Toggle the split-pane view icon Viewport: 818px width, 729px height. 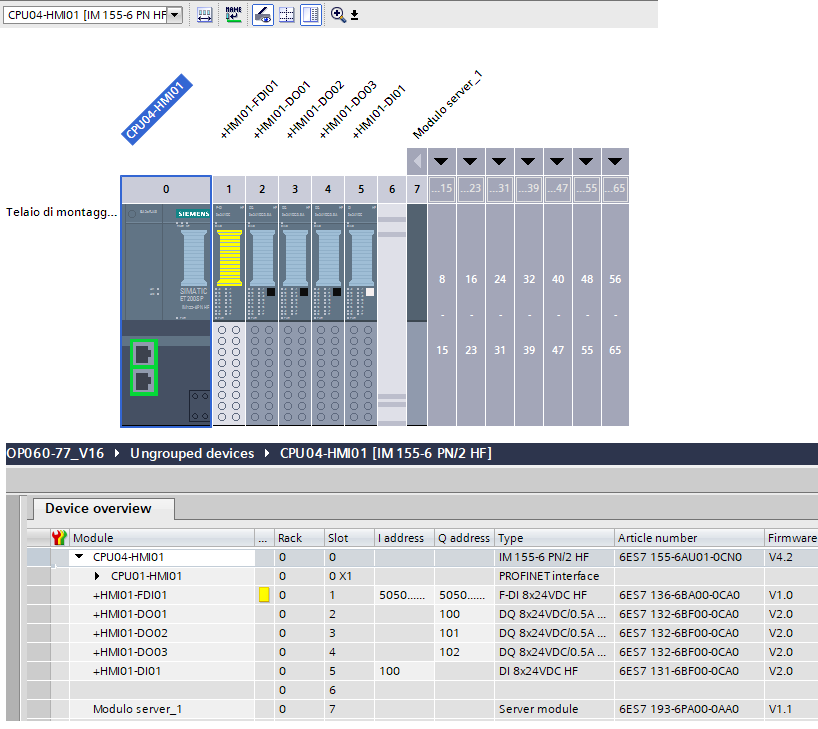pyautogui.click(x=310, y=15)
